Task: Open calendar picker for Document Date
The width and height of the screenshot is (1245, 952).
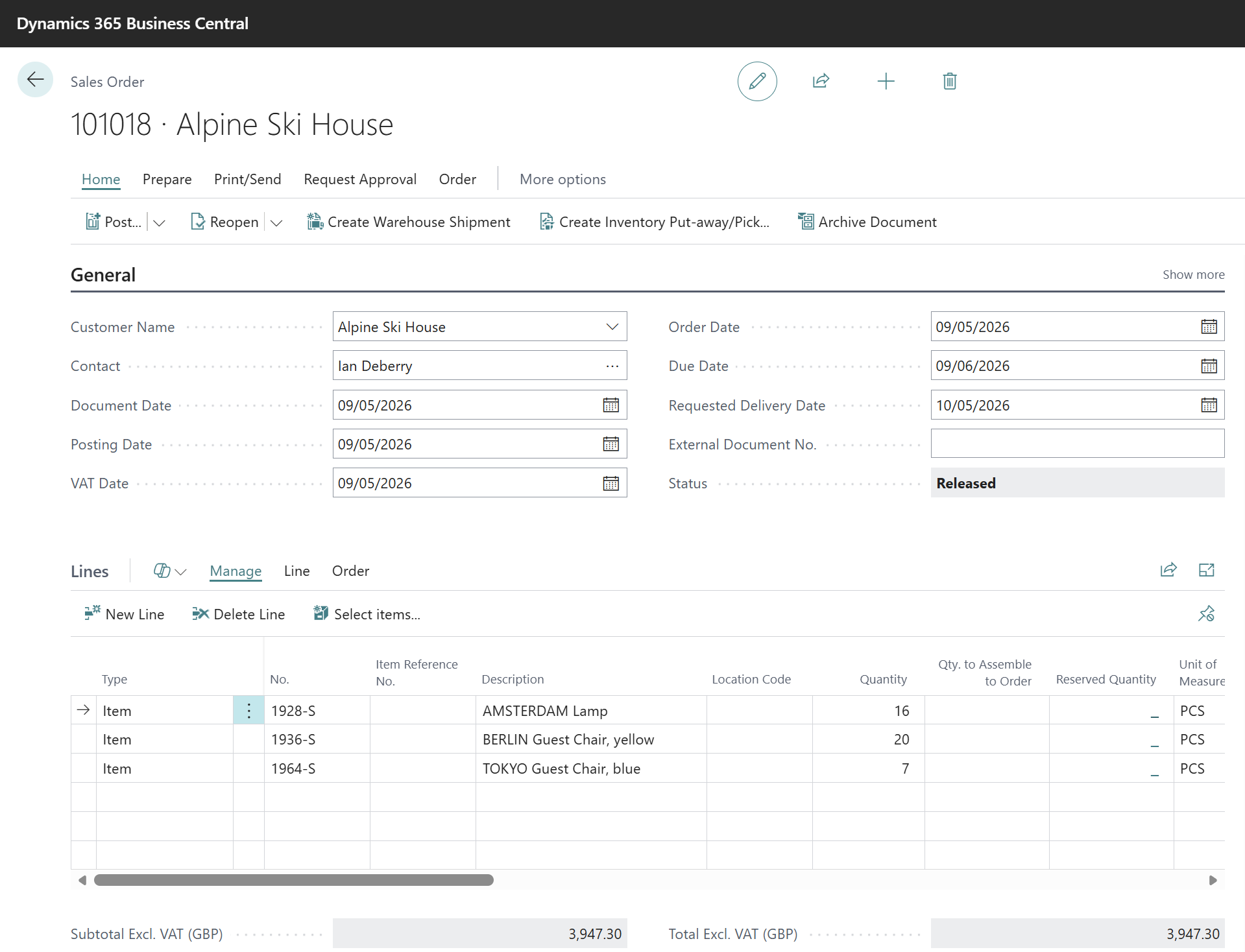Action: tap(610, 405)
